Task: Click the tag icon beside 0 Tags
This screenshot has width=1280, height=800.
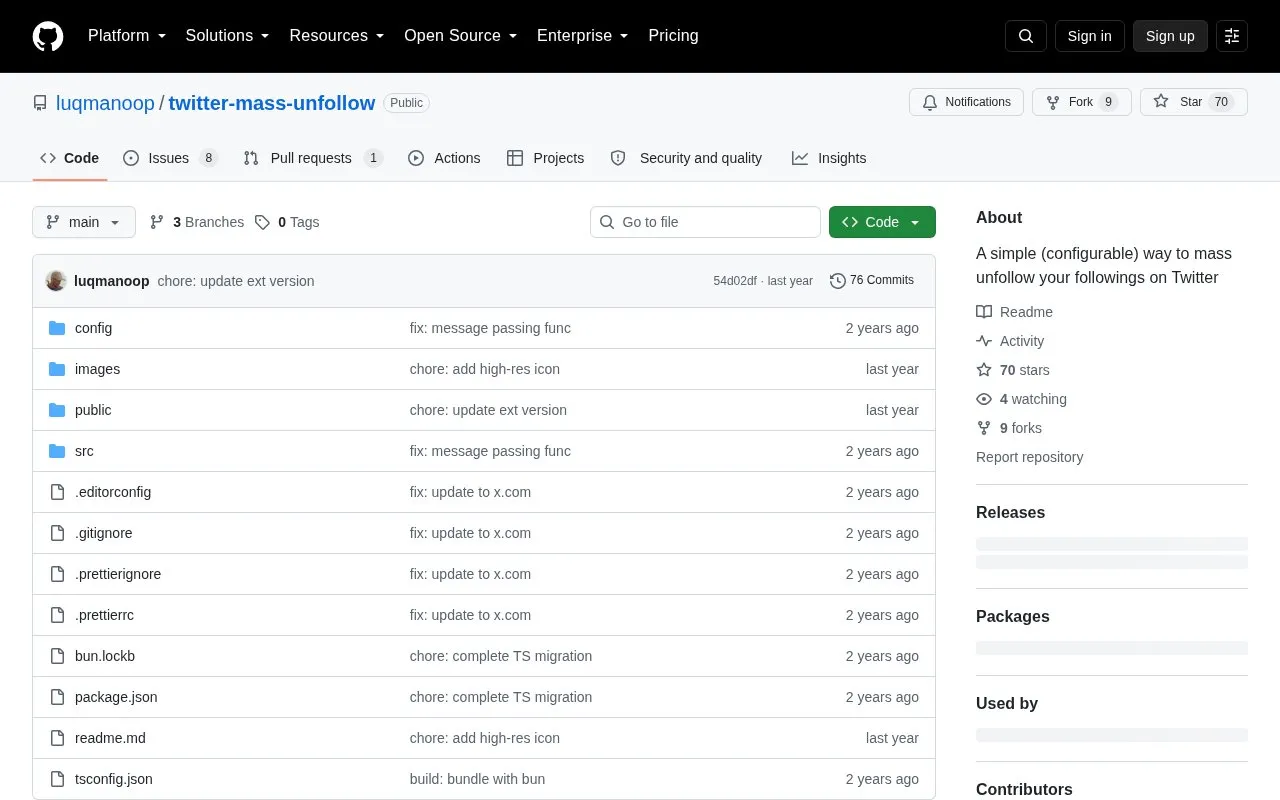Action: click(262, 222)
